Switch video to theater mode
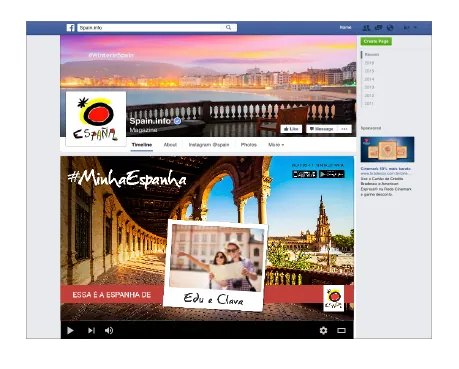This screenshot has width=459, height=369. [x=341, y=330]
